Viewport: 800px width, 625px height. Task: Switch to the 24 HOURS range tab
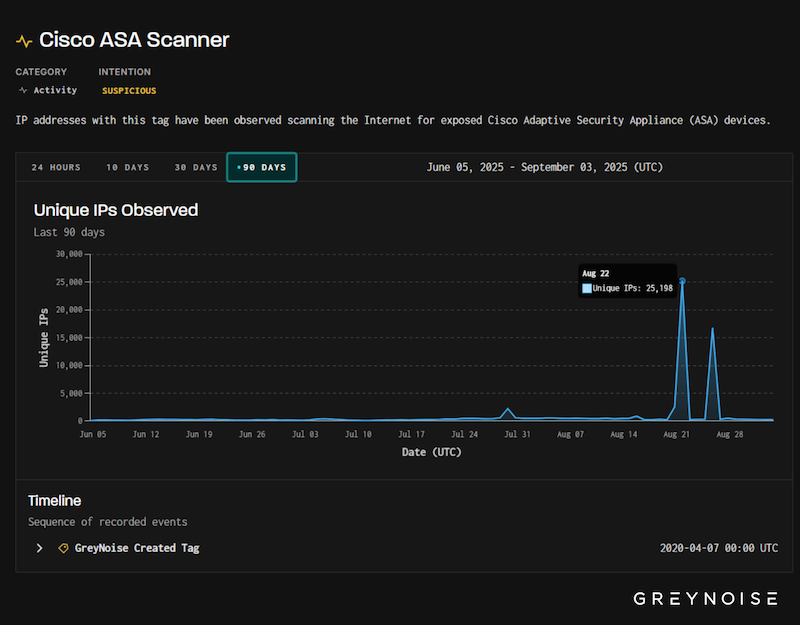(56, 167)
